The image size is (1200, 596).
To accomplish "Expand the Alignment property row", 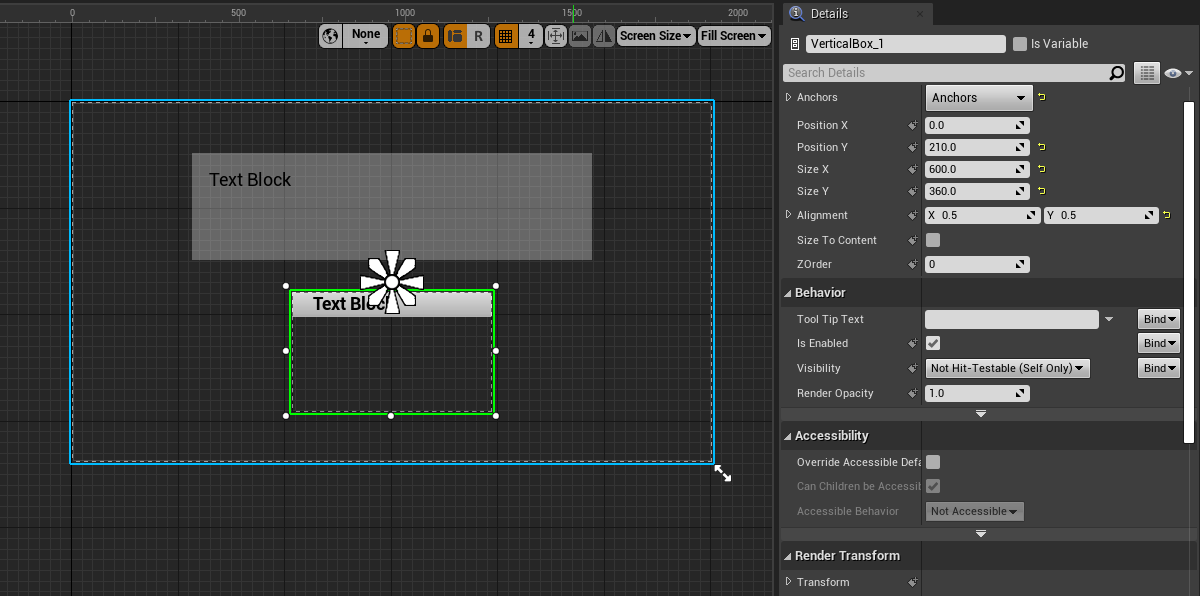I will (788, 215).
